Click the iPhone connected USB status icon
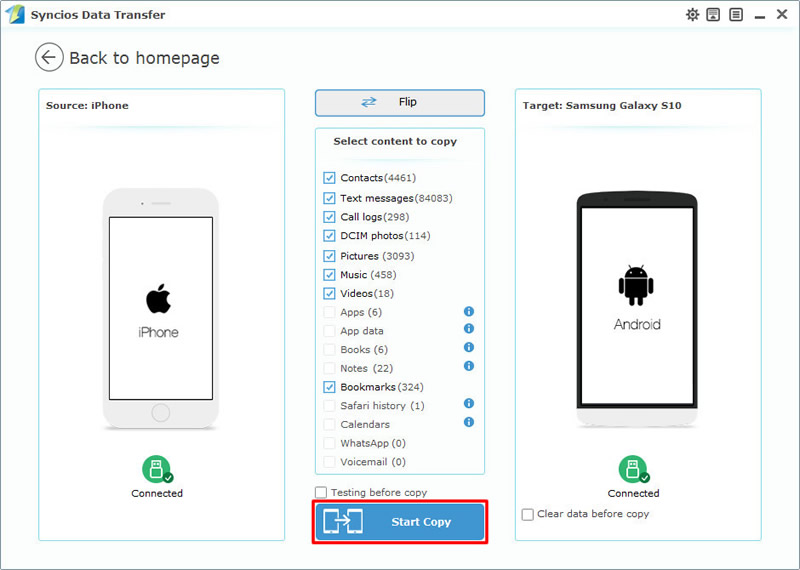 [x=157, y=469]
